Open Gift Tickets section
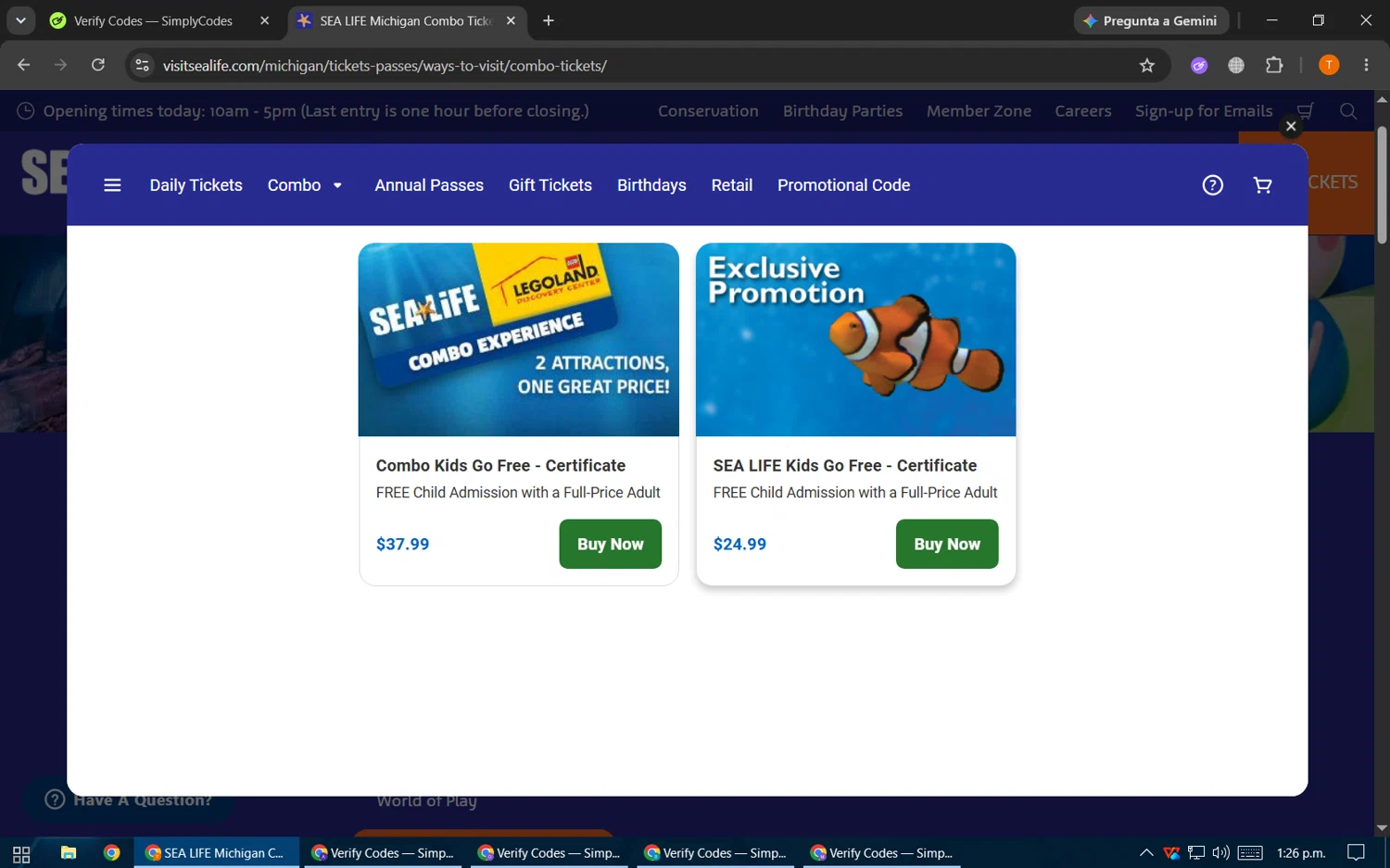Viewport: 1390px width, 868px height. coord(550,185)
